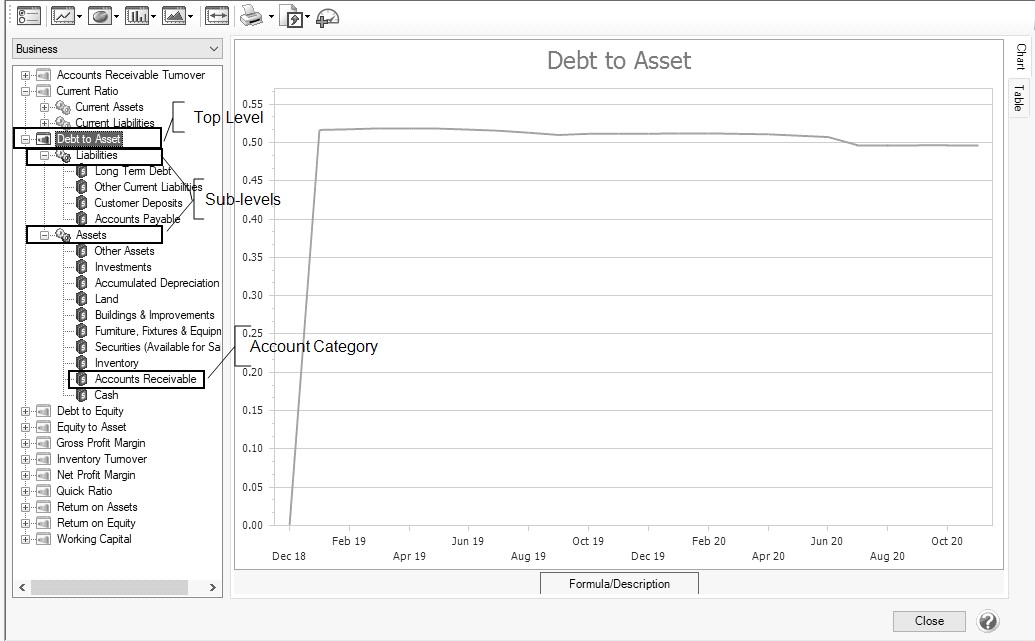
Task: Switch to the Chart tab
Action: click(1019, 56)
